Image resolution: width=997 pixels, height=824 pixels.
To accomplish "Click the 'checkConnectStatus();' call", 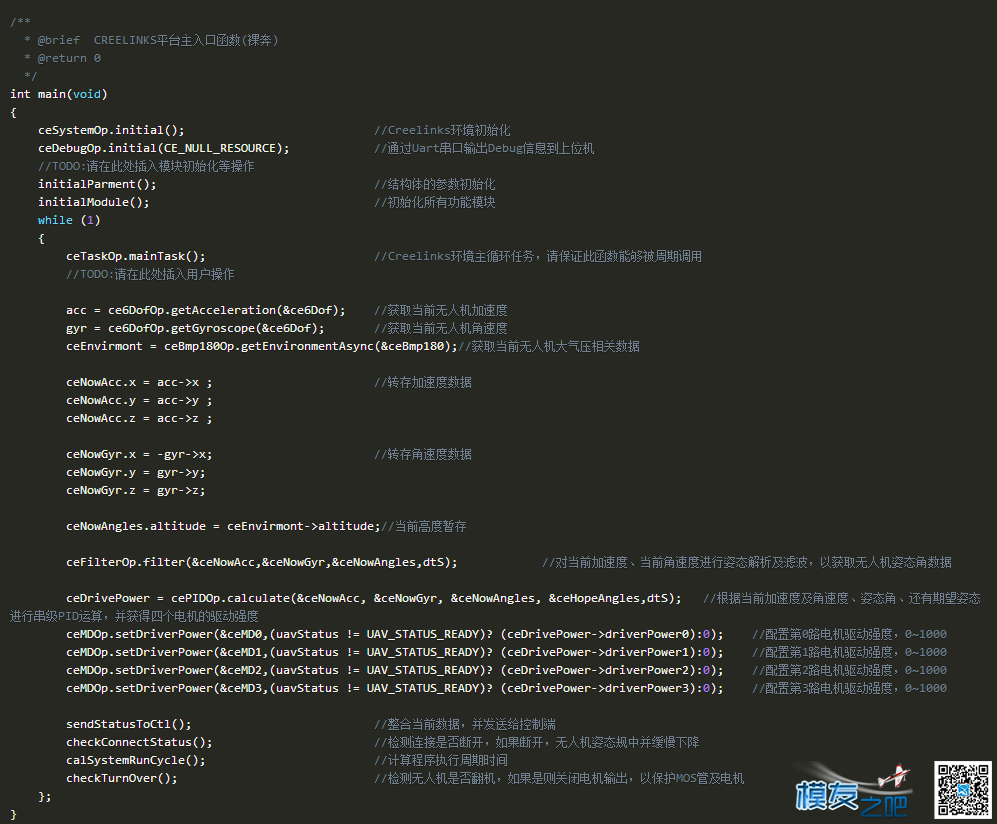I will click(139, 743).
